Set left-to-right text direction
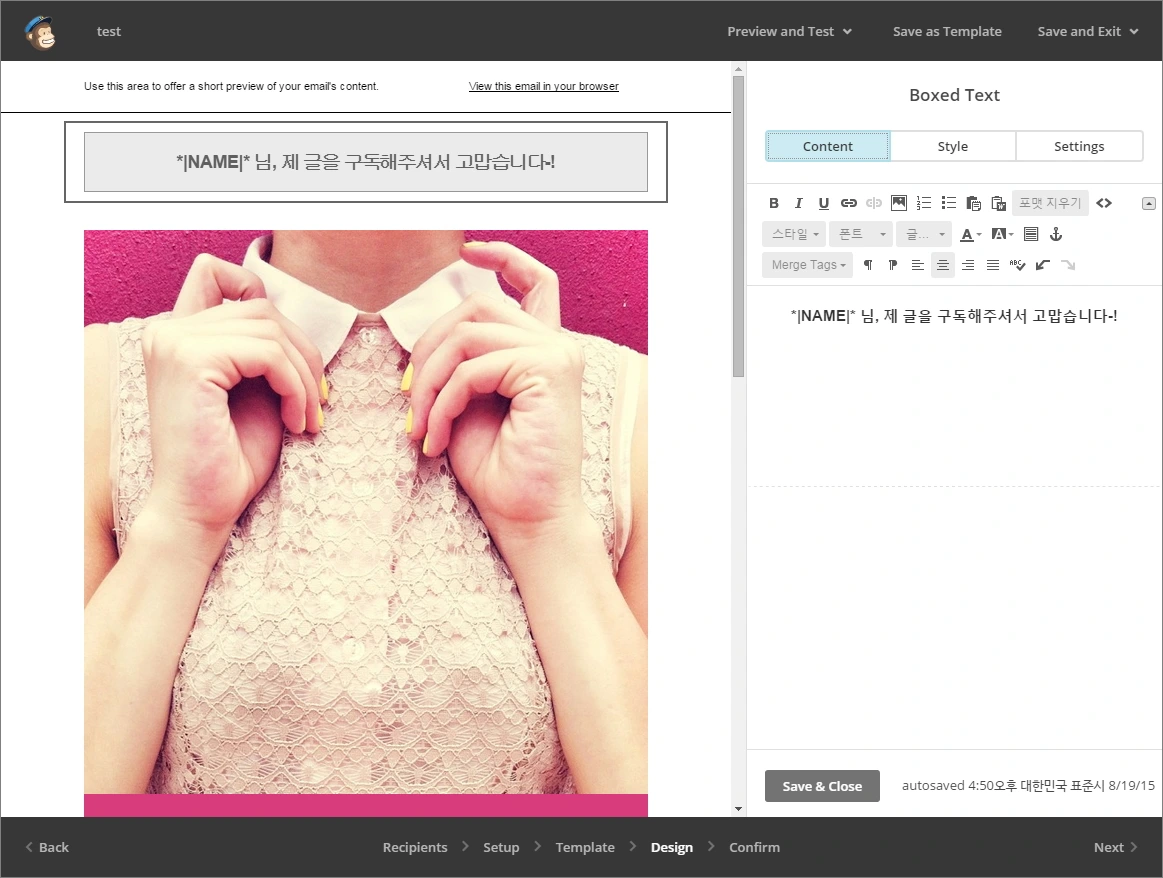The image size is (1163, 878). tap(868, 265)
